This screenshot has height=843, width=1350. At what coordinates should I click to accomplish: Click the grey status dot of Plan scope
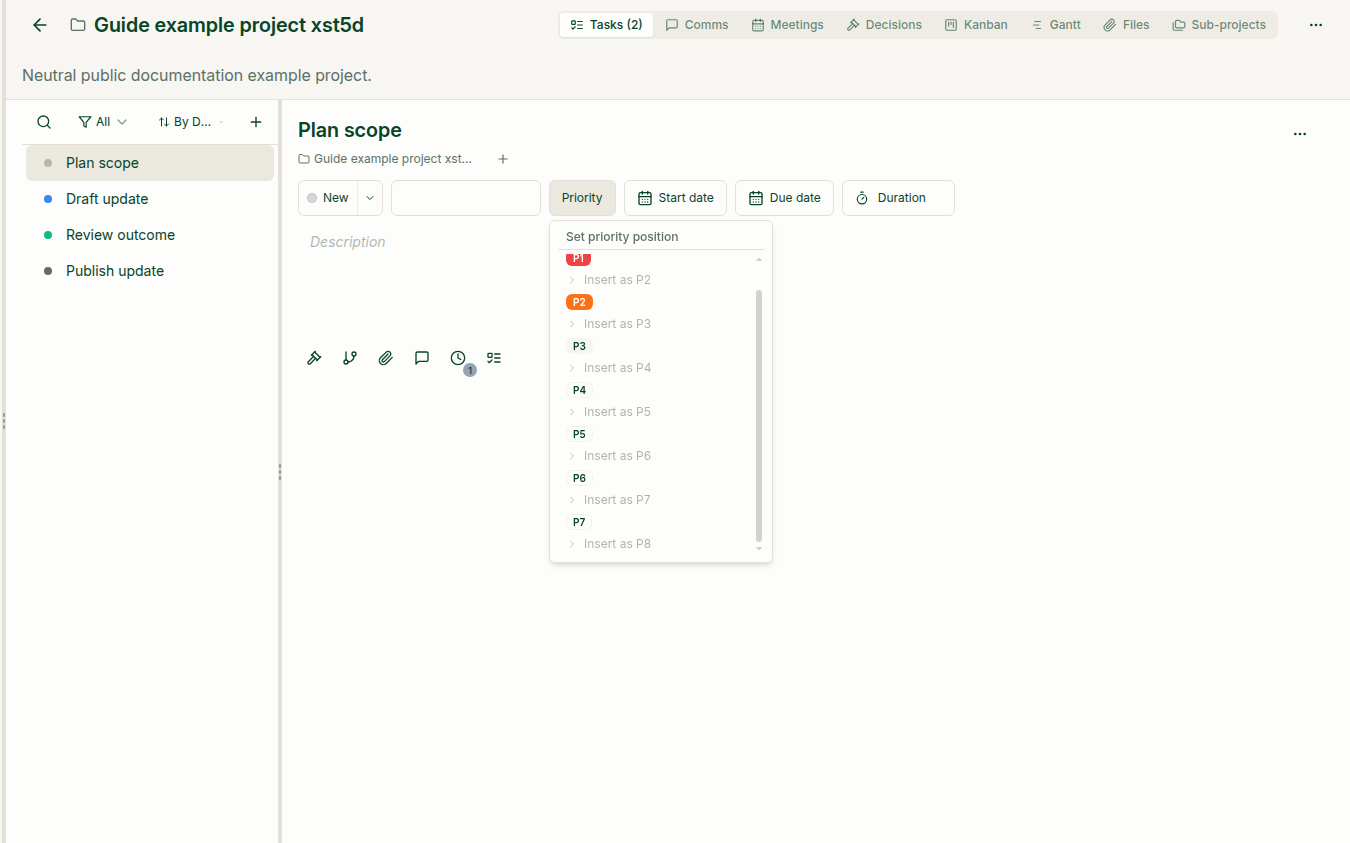tap(48, 163)
